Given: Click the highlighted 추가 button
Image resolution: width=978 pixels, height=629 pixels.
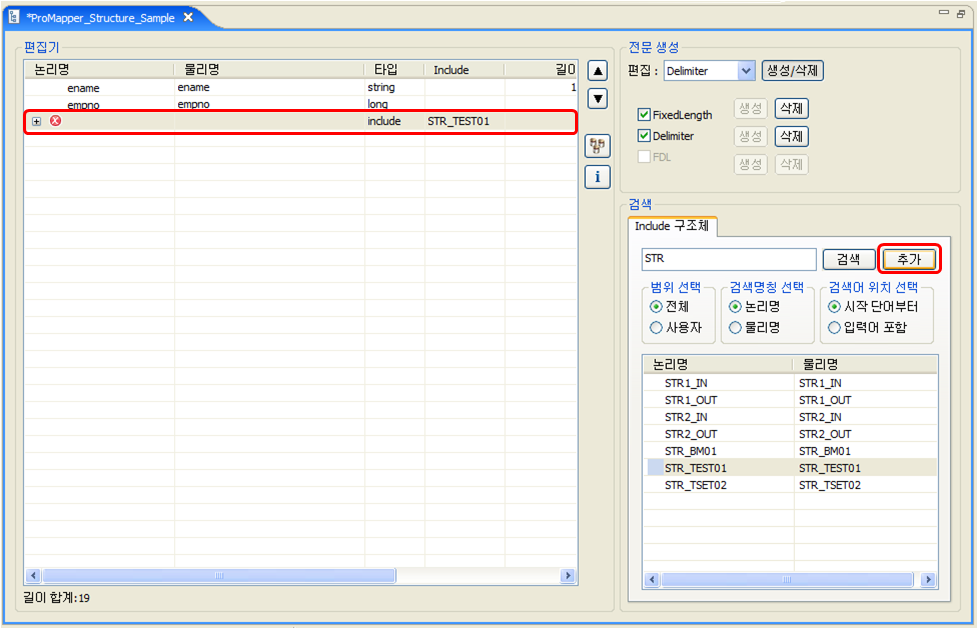Looking at the screenshot, I should 908,259.
